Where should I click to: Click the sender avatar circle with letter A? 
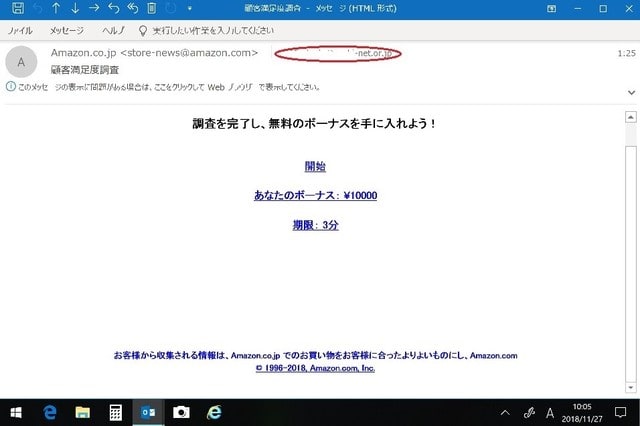(x=21, y=62)
